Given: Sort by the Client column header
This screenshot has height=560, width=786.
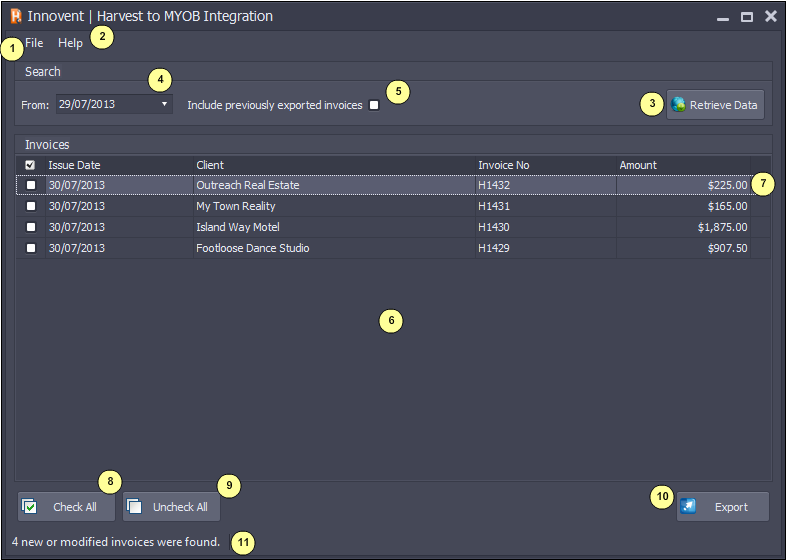Looking at the screenshot, I should click(x=334, y=165).
